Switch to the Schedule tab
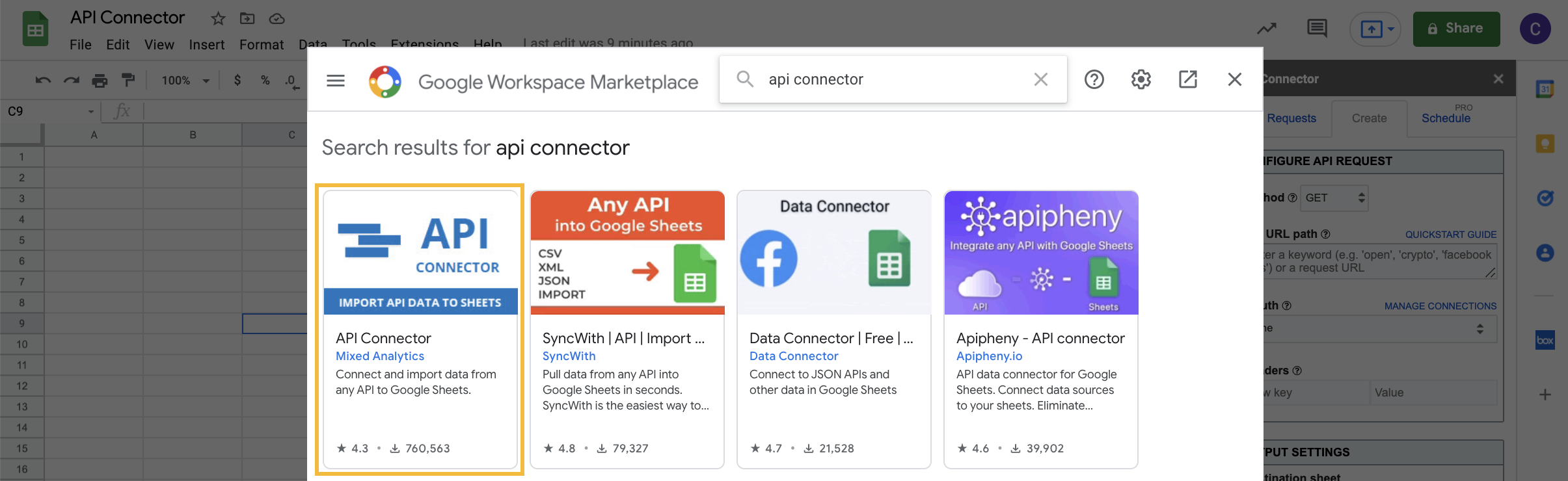The width and height of the screenshot is (1568, 481). (x=1446, y=118)
